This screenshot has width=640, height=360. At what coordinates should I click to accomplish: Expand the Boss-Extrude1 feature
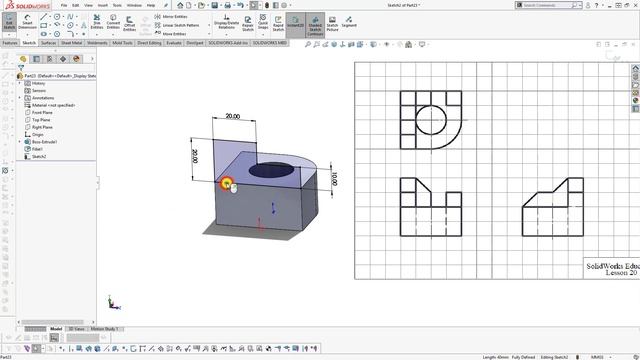point(20,142)
